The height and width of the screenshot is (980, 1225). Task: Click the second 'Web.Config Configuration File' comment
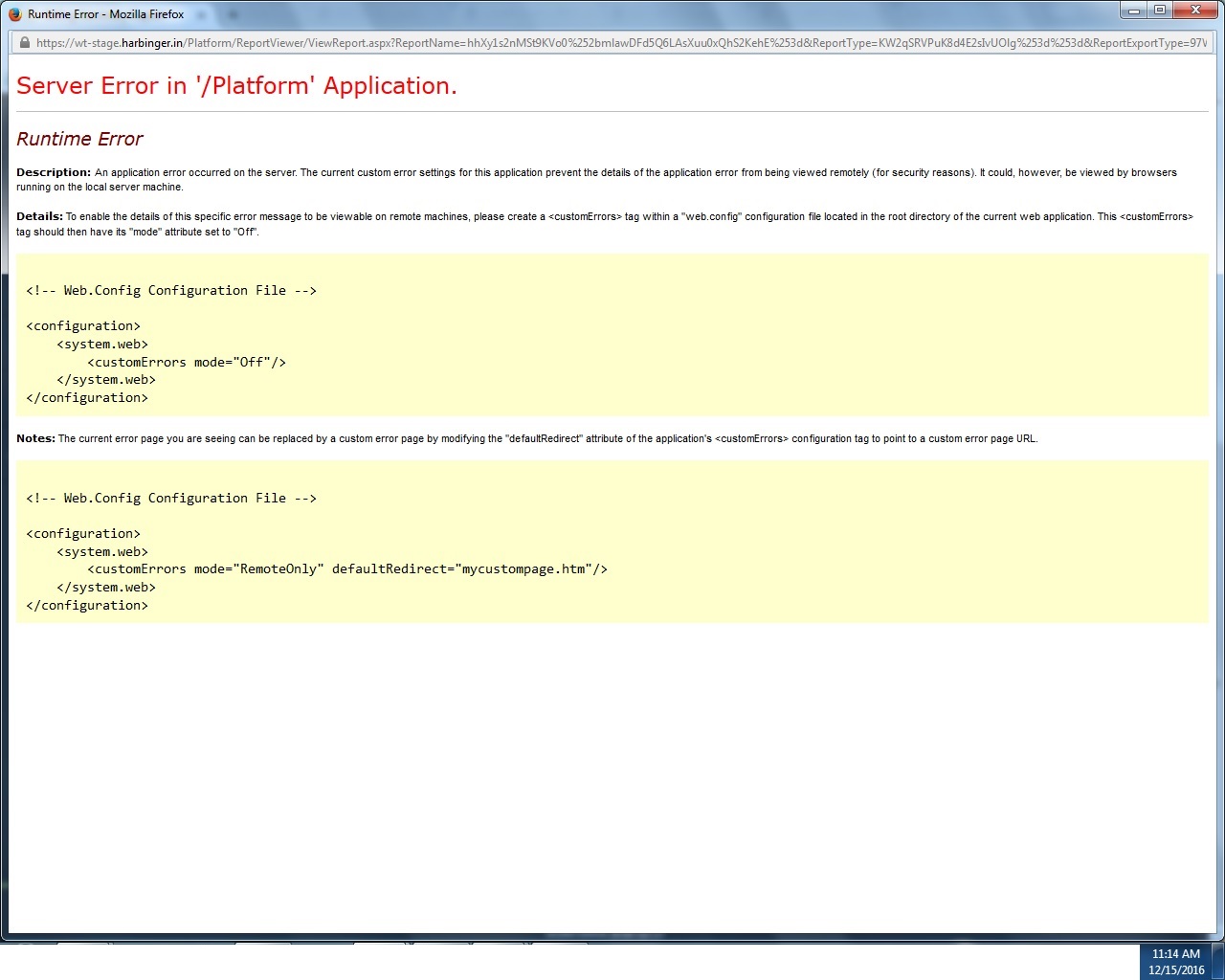tap(171, 498)
